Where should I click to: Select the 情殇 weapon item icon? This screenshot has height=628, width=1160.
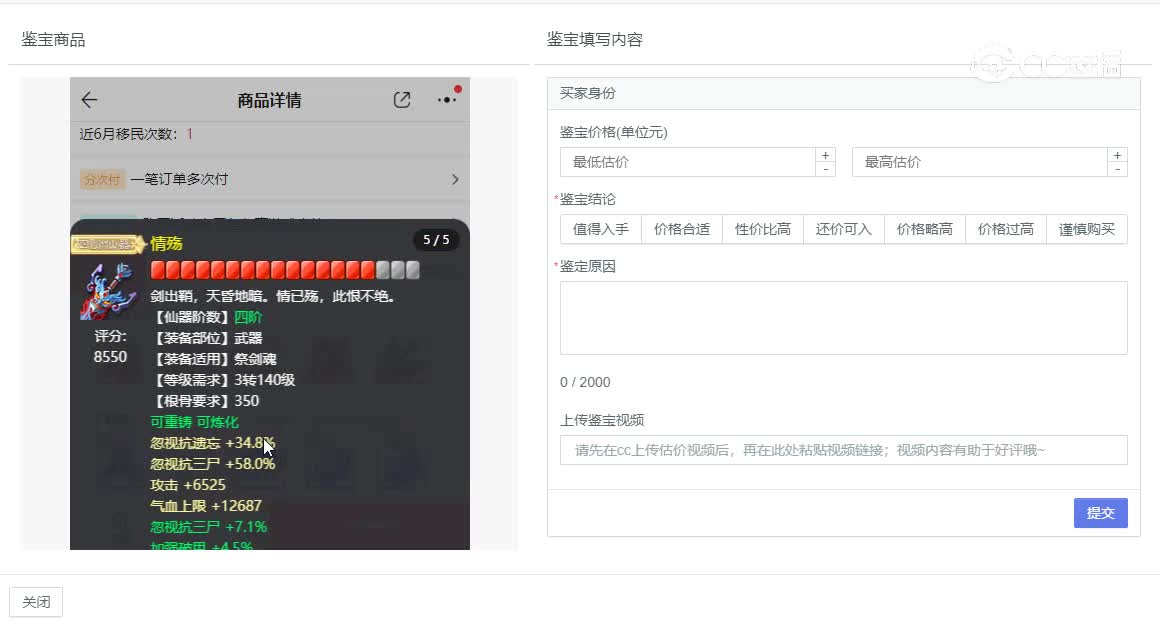click(109, 291)
